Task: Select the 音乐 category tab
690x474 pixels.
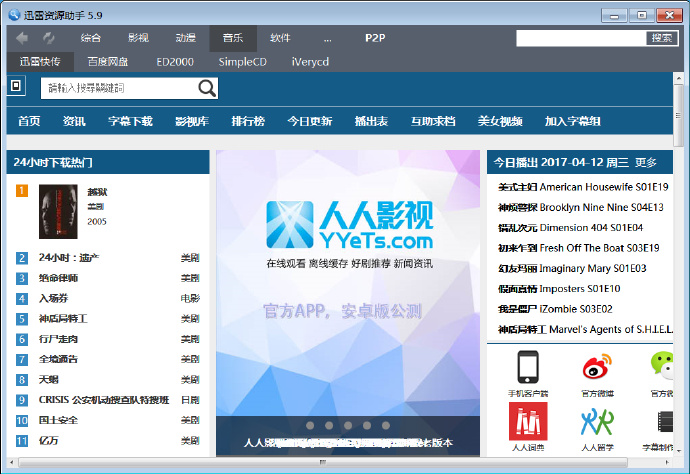Action: [233, 38]
